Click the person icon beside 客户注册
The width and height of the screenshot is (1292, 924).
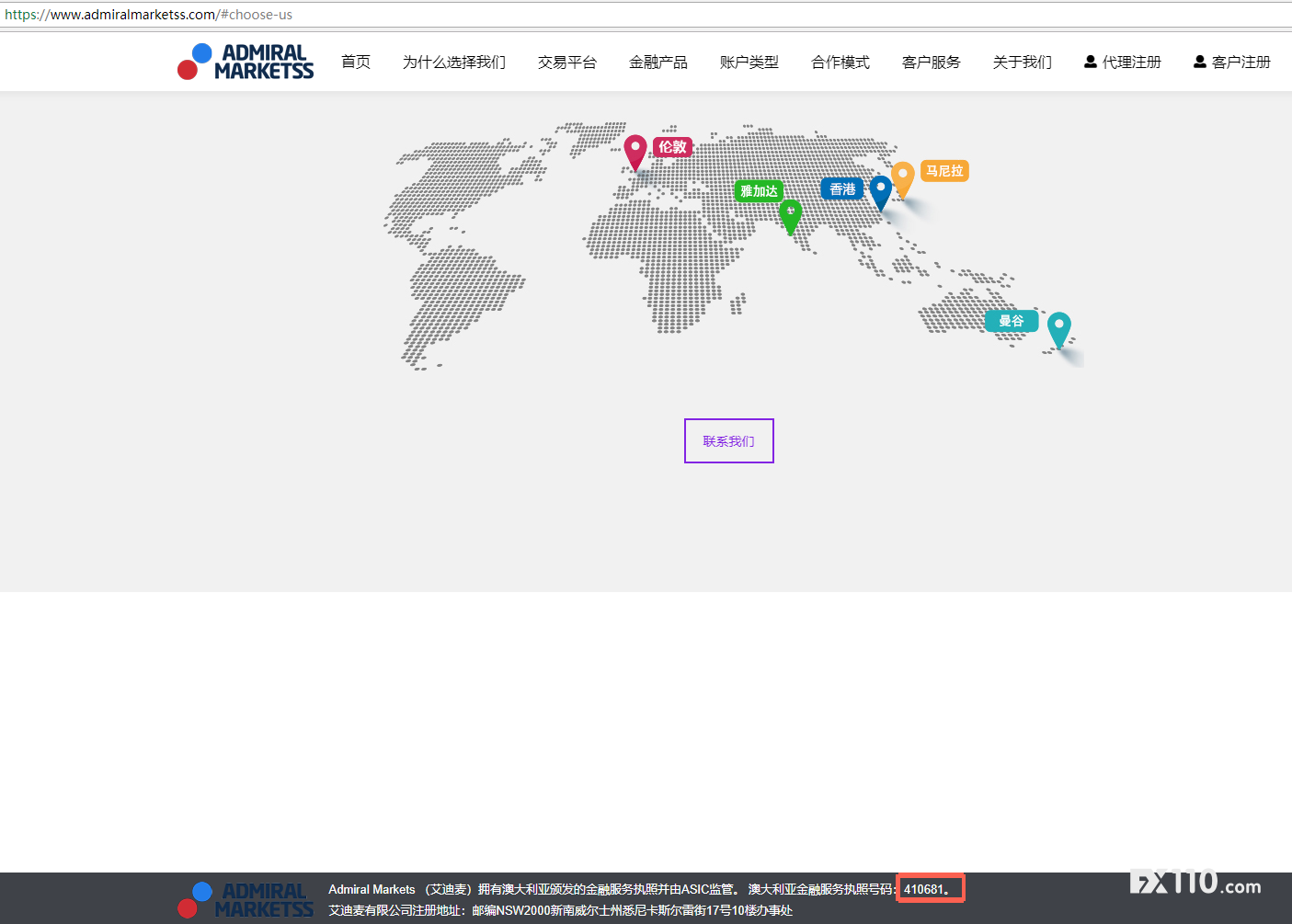pyautogui.click(x=1200, y=62)
